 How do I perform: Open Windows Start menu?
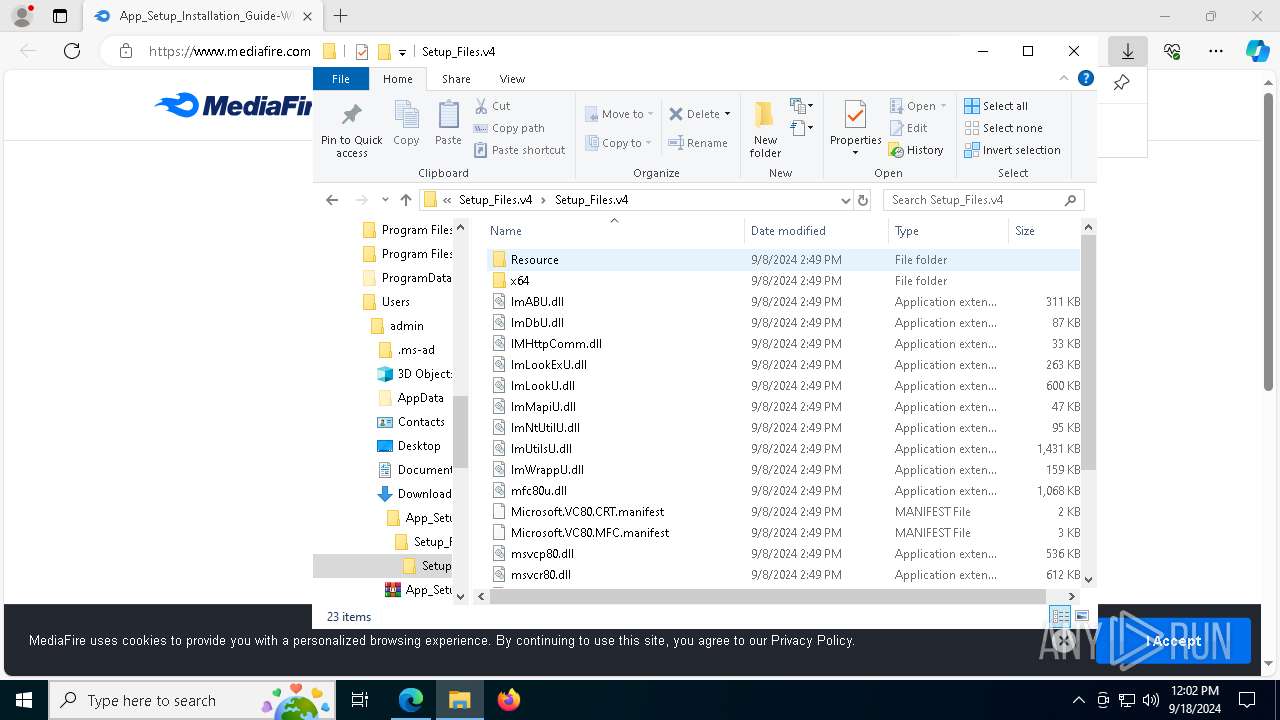(24, 700)
